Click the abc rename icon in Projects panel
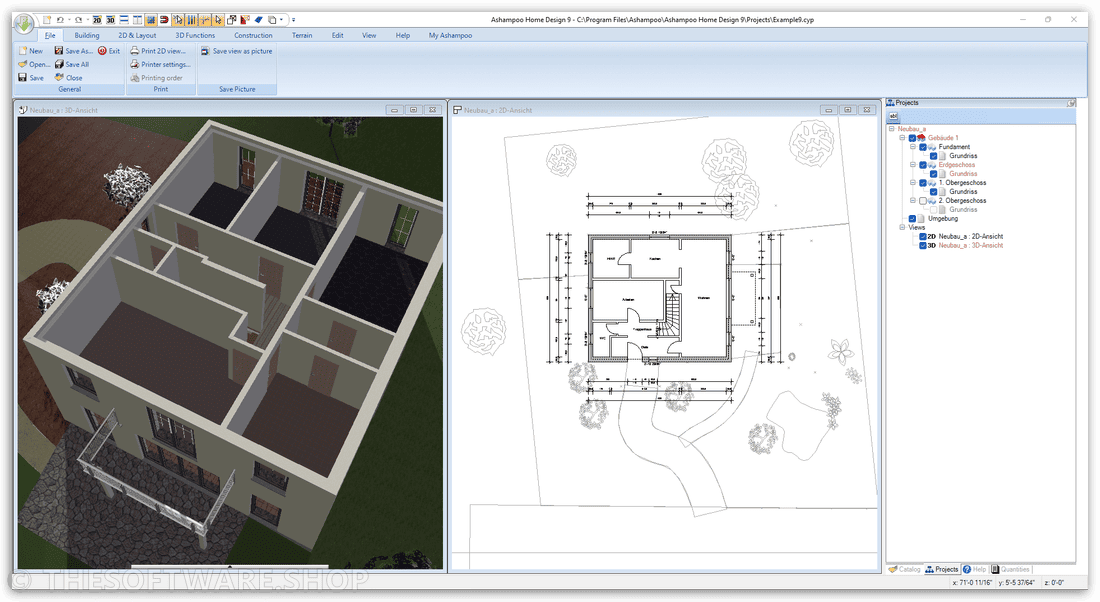 894,116
